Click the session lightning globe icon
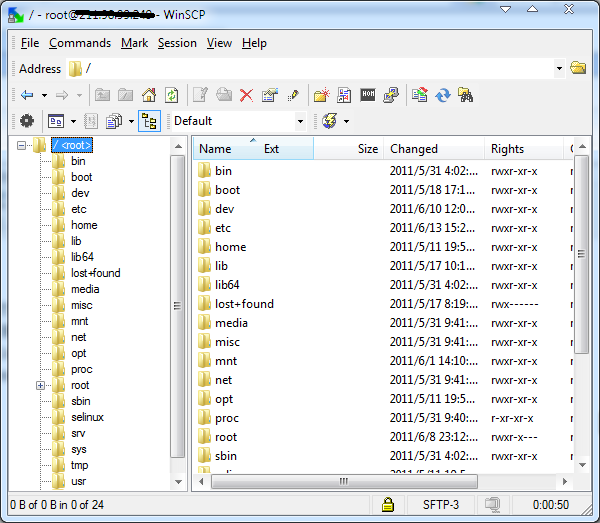600x523 pixels. coord(329,121)
